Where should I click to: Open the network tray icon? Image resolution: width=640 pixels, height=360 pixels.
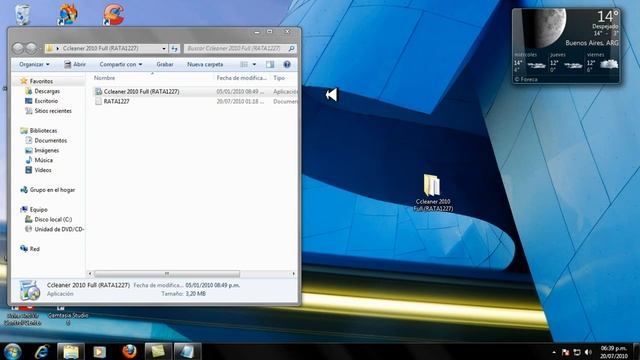tap(577, 352)
